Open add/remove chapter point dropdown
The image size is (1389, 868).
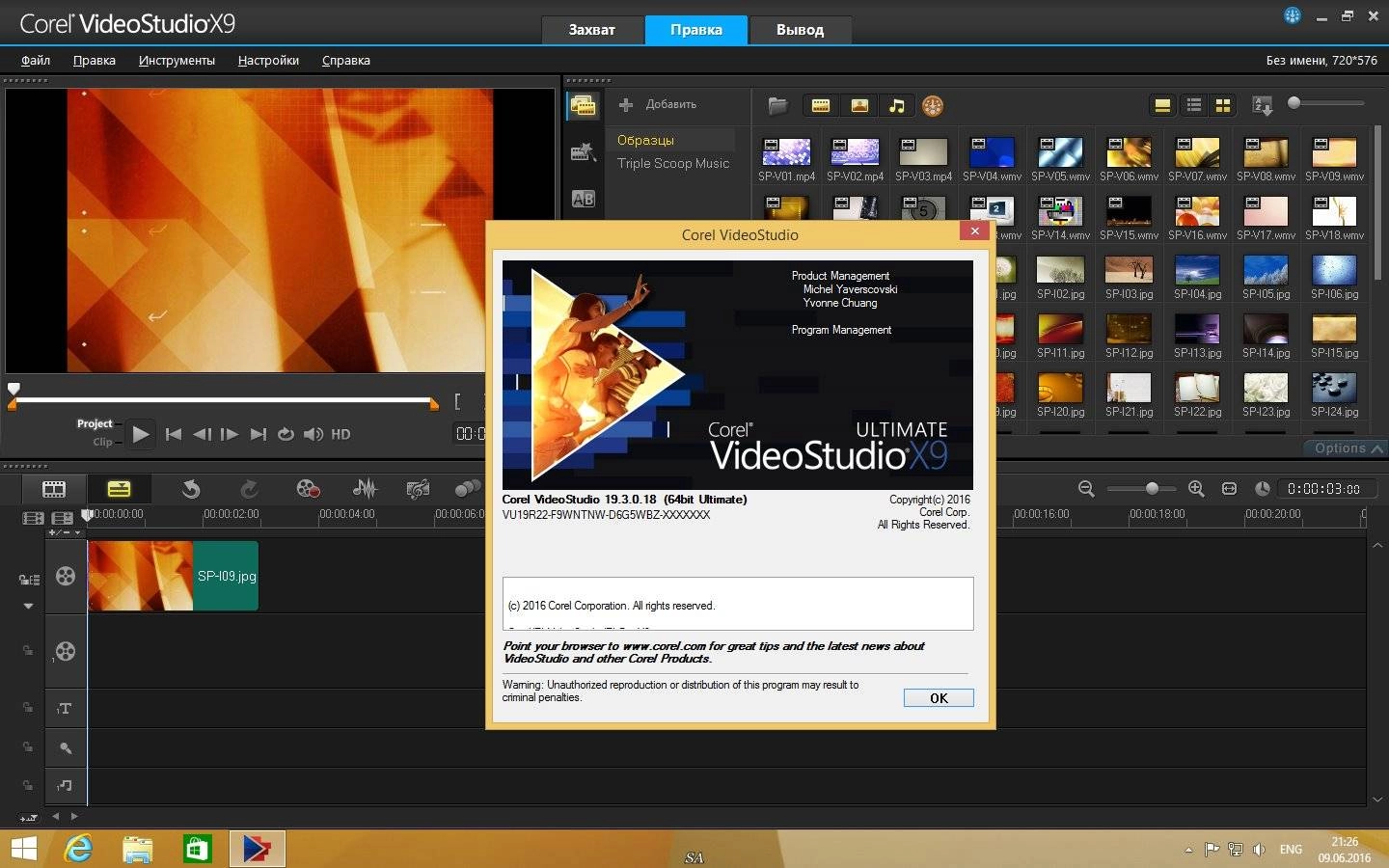point(66,532)
